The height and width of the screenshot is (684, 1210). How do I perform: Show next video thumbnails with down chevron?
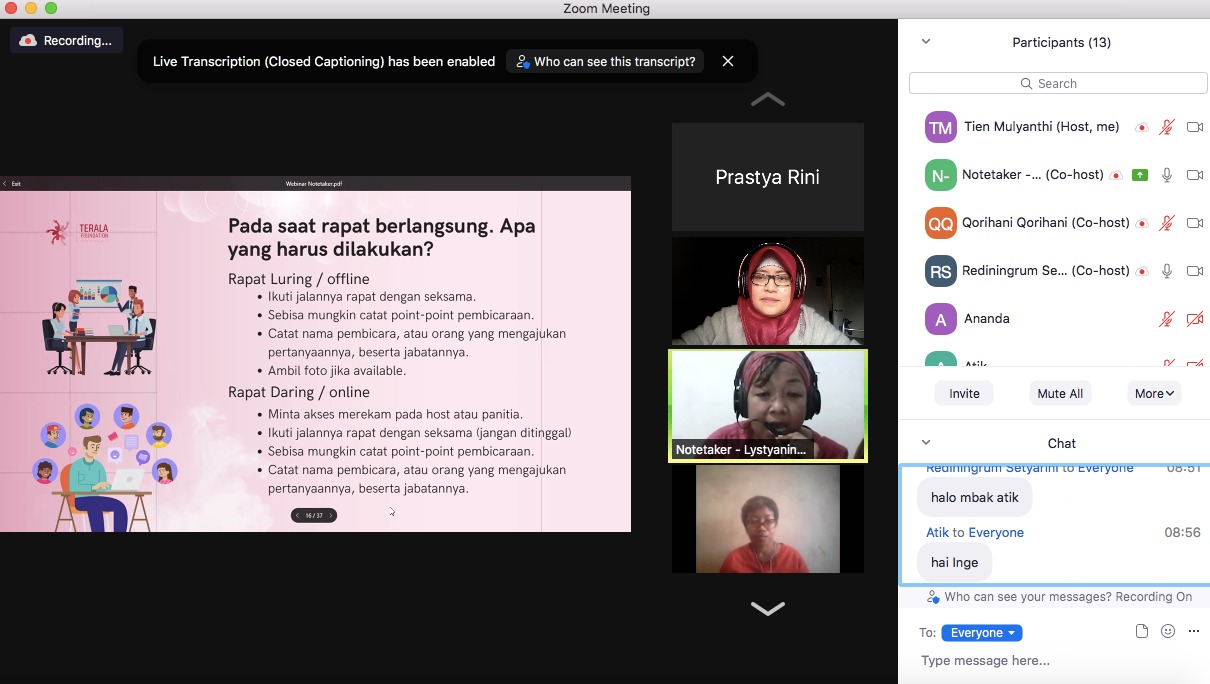(x=768, y=608)
